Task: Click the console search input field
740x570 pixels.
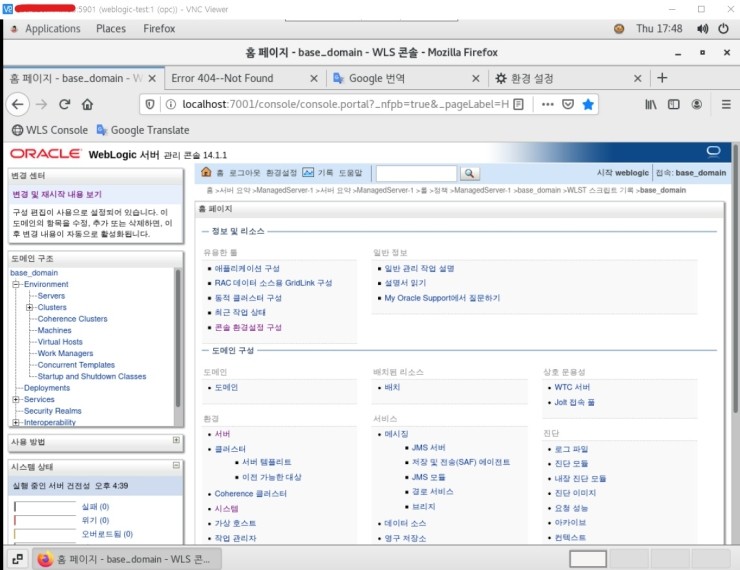Action: (x=416, y=173)
